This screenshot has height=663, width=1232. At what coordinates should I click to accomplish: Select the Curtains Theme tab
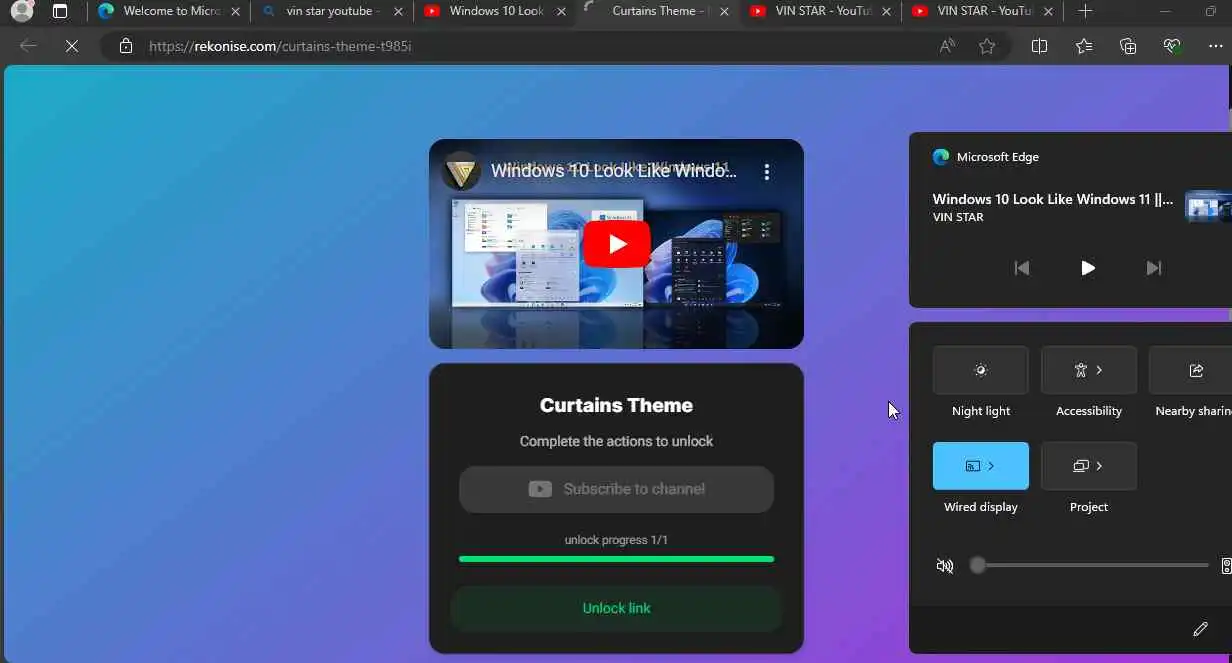point(656,11)
